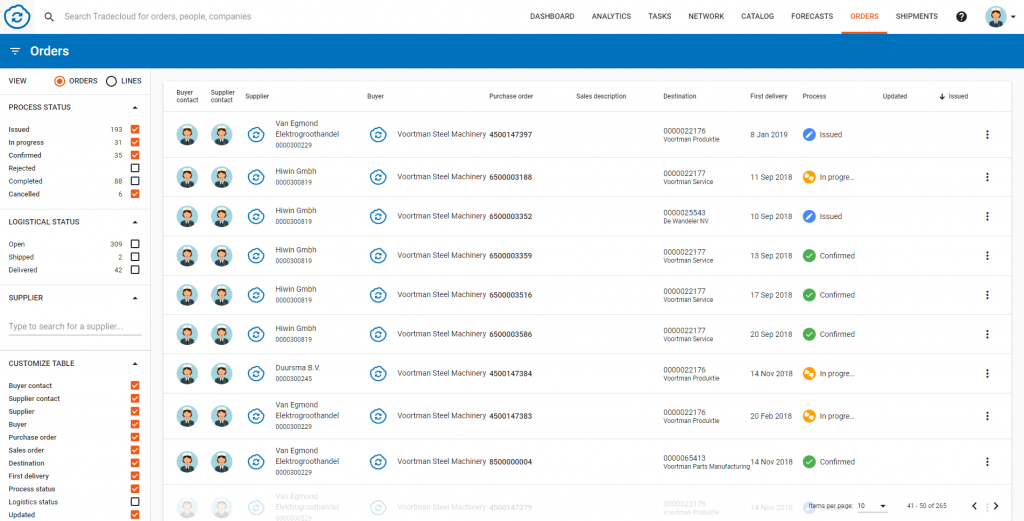
Task: Click the Tradecloud logo icon
Action: pos(17,16)
